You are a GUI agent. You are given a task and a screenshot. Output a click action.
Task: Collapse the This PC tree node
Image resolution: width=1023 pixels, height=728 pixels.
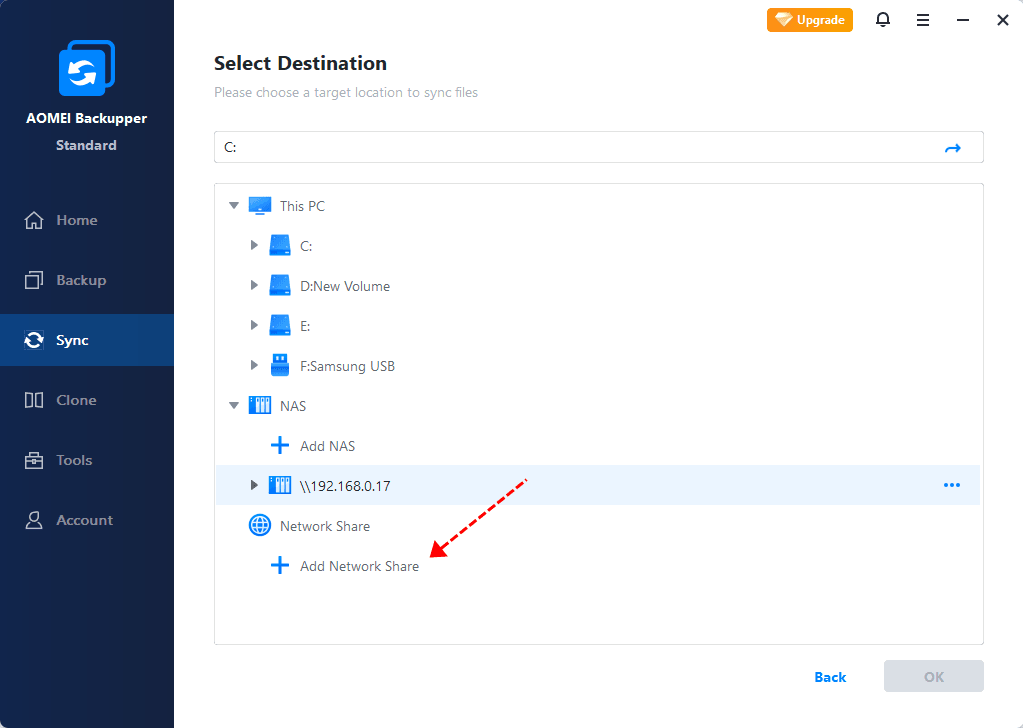pyautogui.click(x=234, y=206)
